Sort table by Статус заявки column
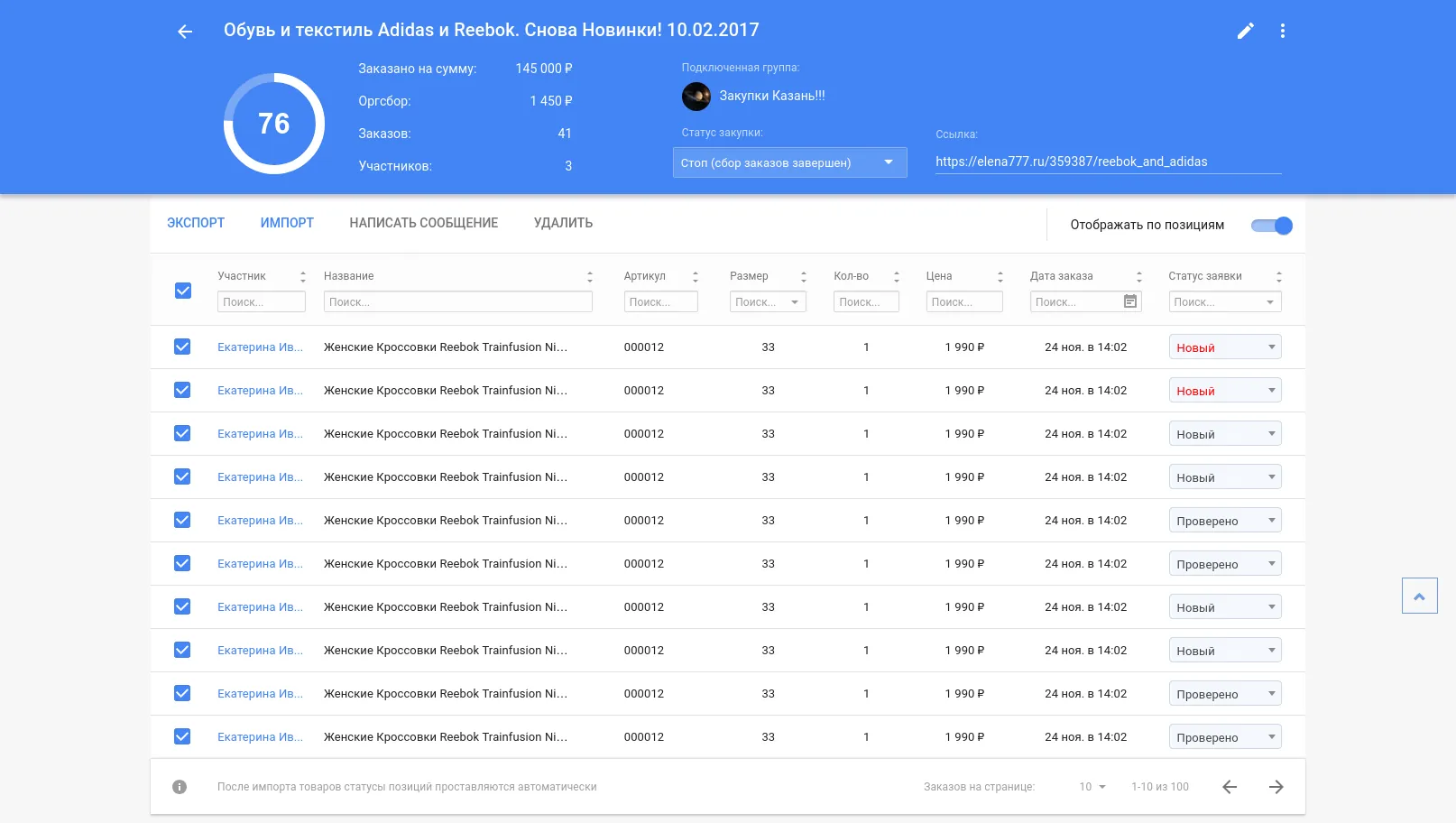Viewport: 1456px width, 823px height. pos(1279,277)
